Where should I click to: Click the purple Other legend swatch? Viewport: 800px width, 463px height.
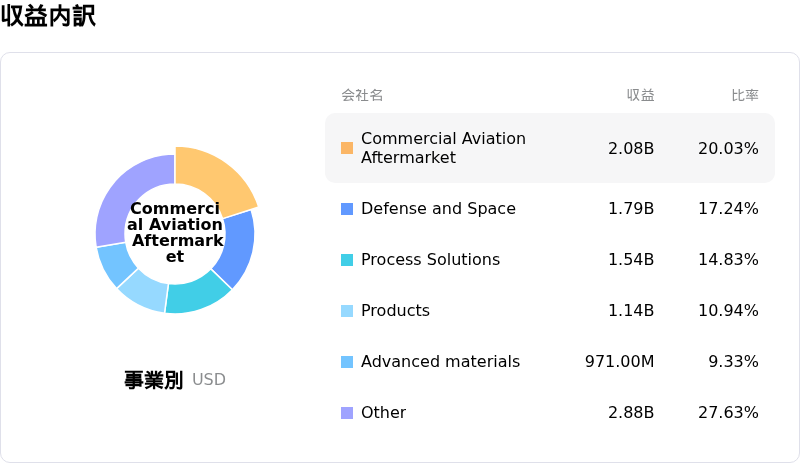pos(347,413)
